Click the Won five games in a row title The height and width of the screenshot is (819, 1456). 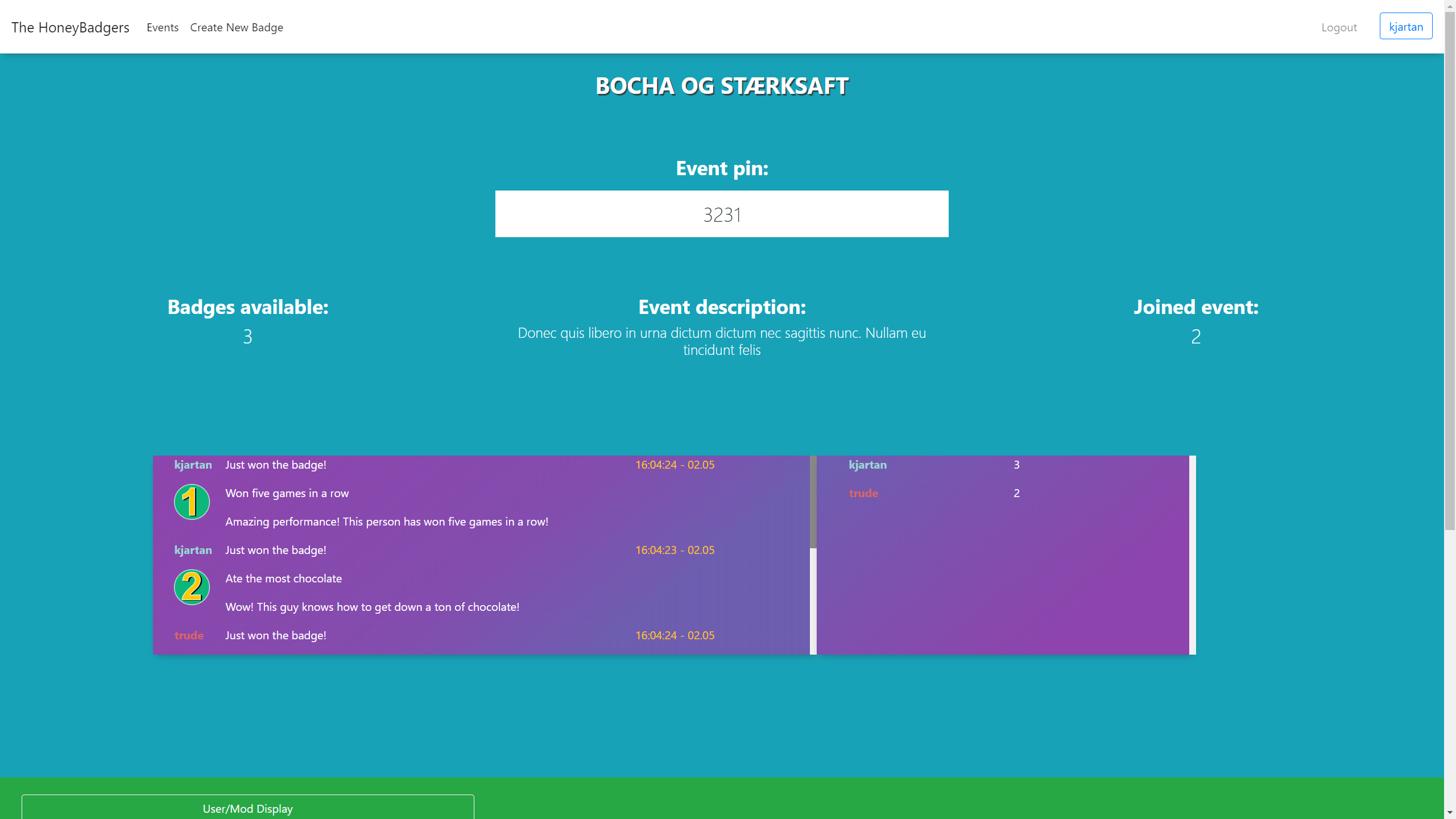pyautogui.click(x=287, y=493)
